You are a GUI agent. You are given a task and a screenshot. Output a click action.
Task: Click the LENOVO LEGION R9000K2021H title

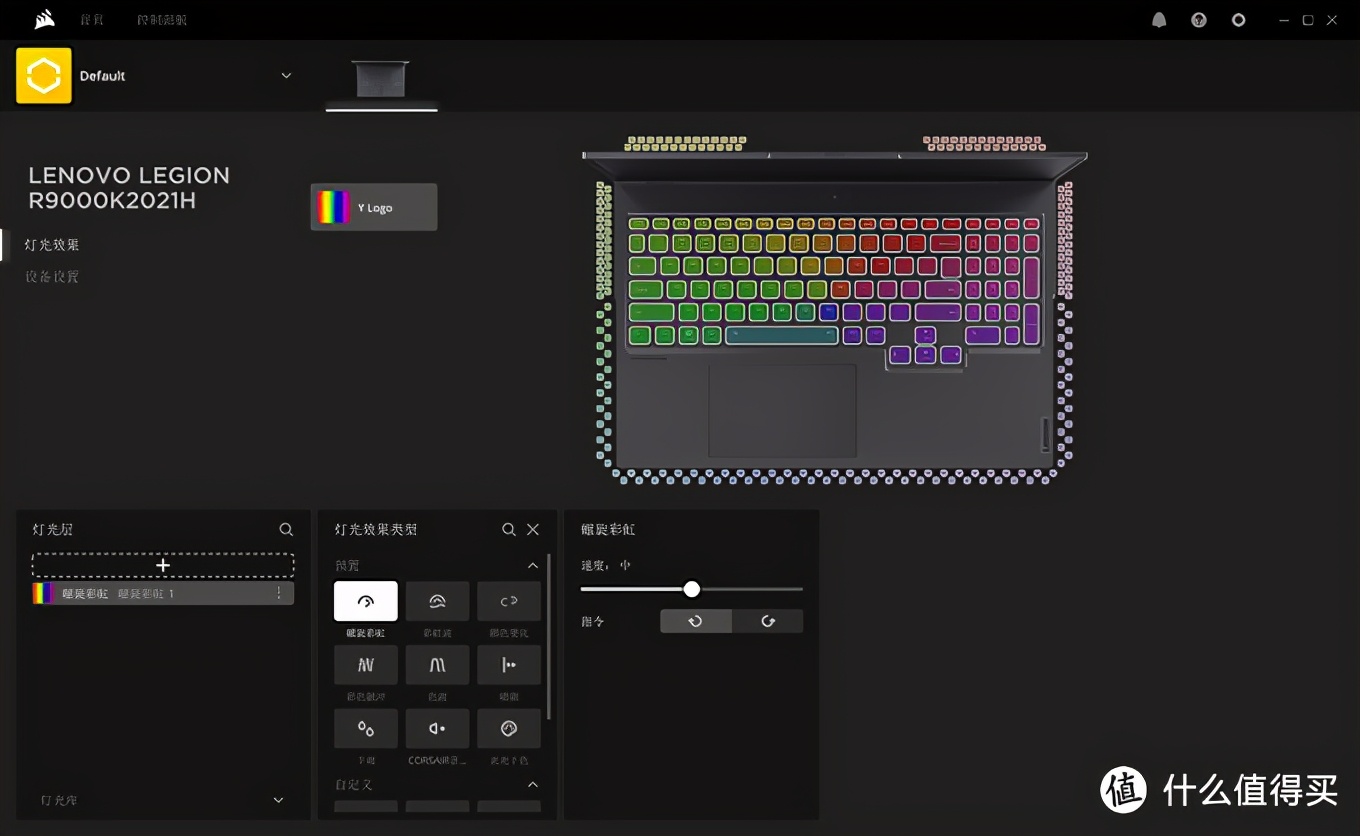pos(129,188)
